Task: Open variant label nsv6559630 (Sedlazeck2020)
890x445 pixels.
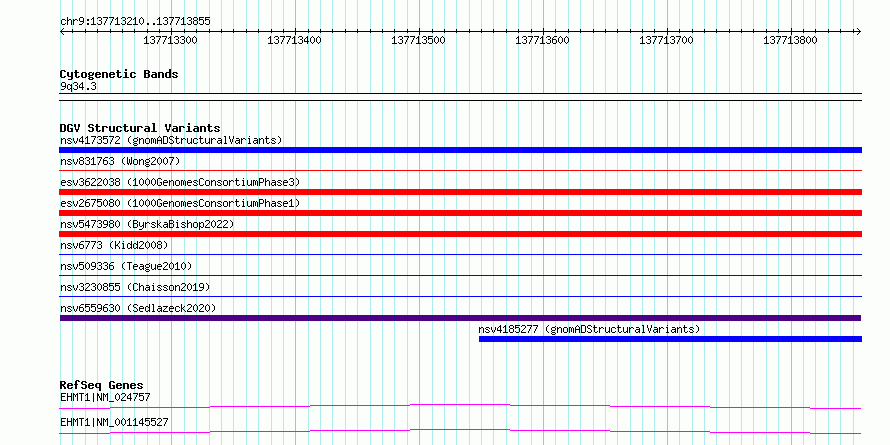Action: [x=138, y=308]
